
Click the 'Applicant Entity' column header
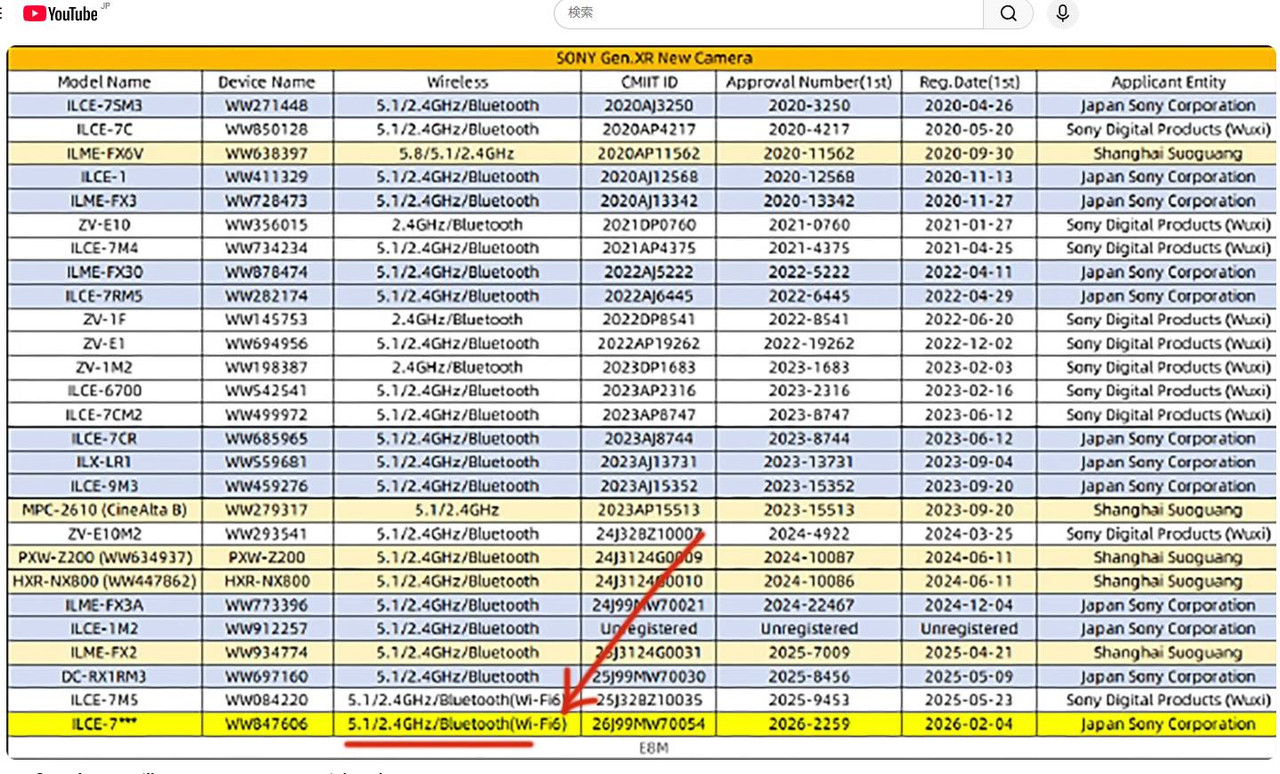click(x=1168, y=82)
